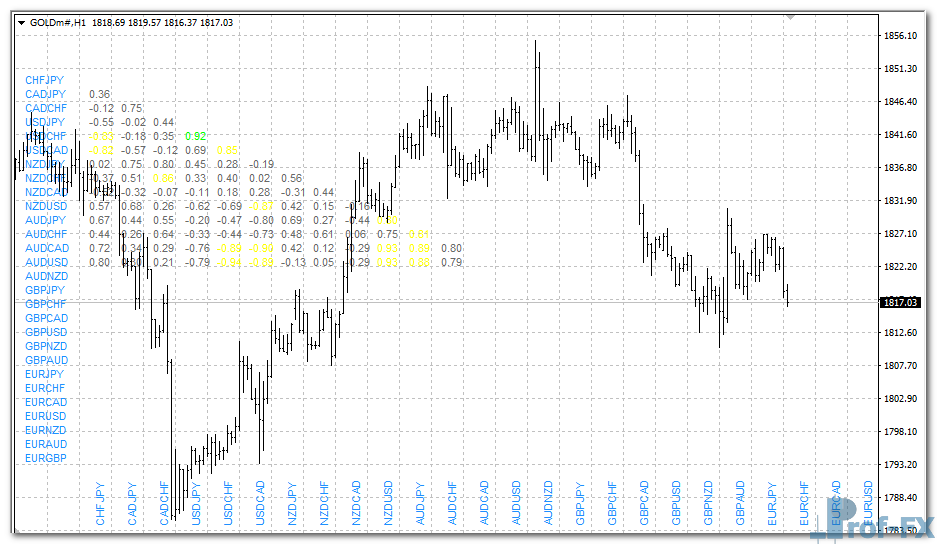Select the CHFJPY row label
Image resolution: width=937 pixels, height=544 pixels.
click(45, 79)
